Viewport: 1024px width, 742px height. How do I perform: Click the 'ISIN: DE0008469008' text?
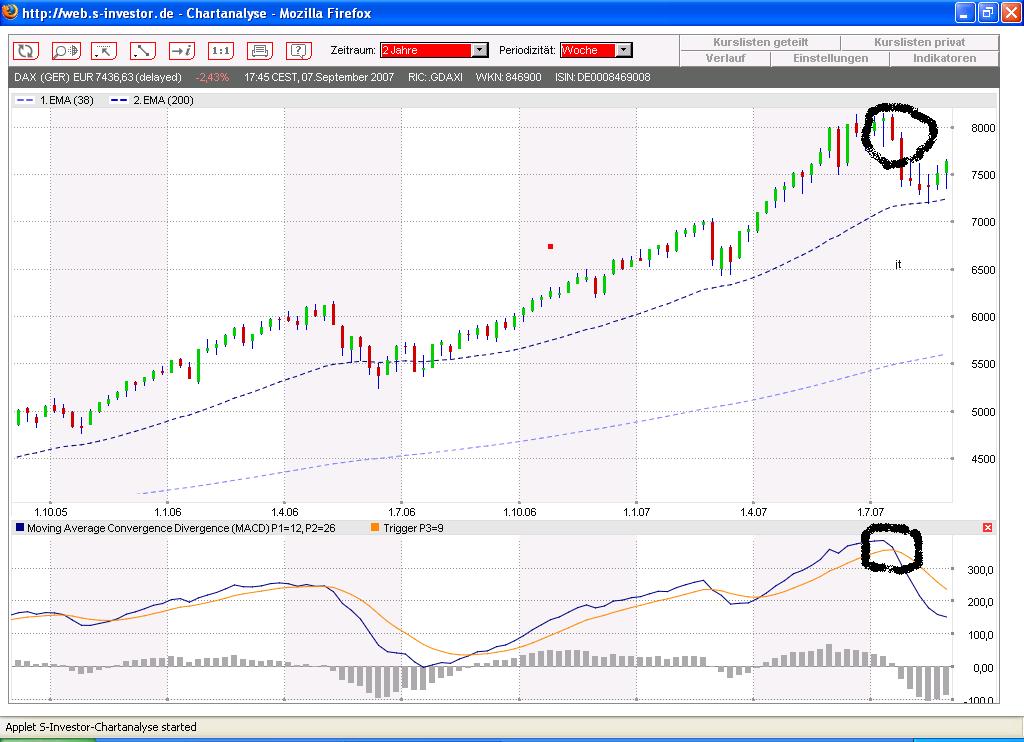[602, 77]
